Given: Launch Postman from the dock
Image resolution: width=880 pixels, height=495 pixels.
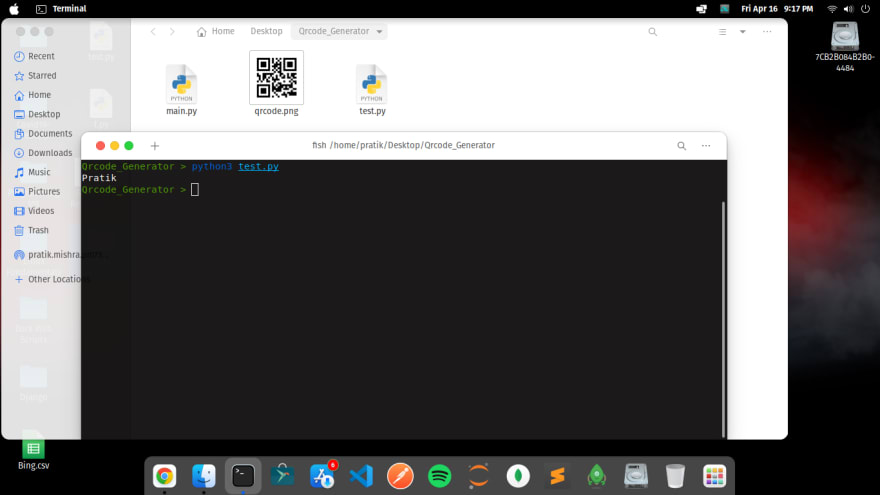Looking at the screenshot, I should (x=400, y=476).
